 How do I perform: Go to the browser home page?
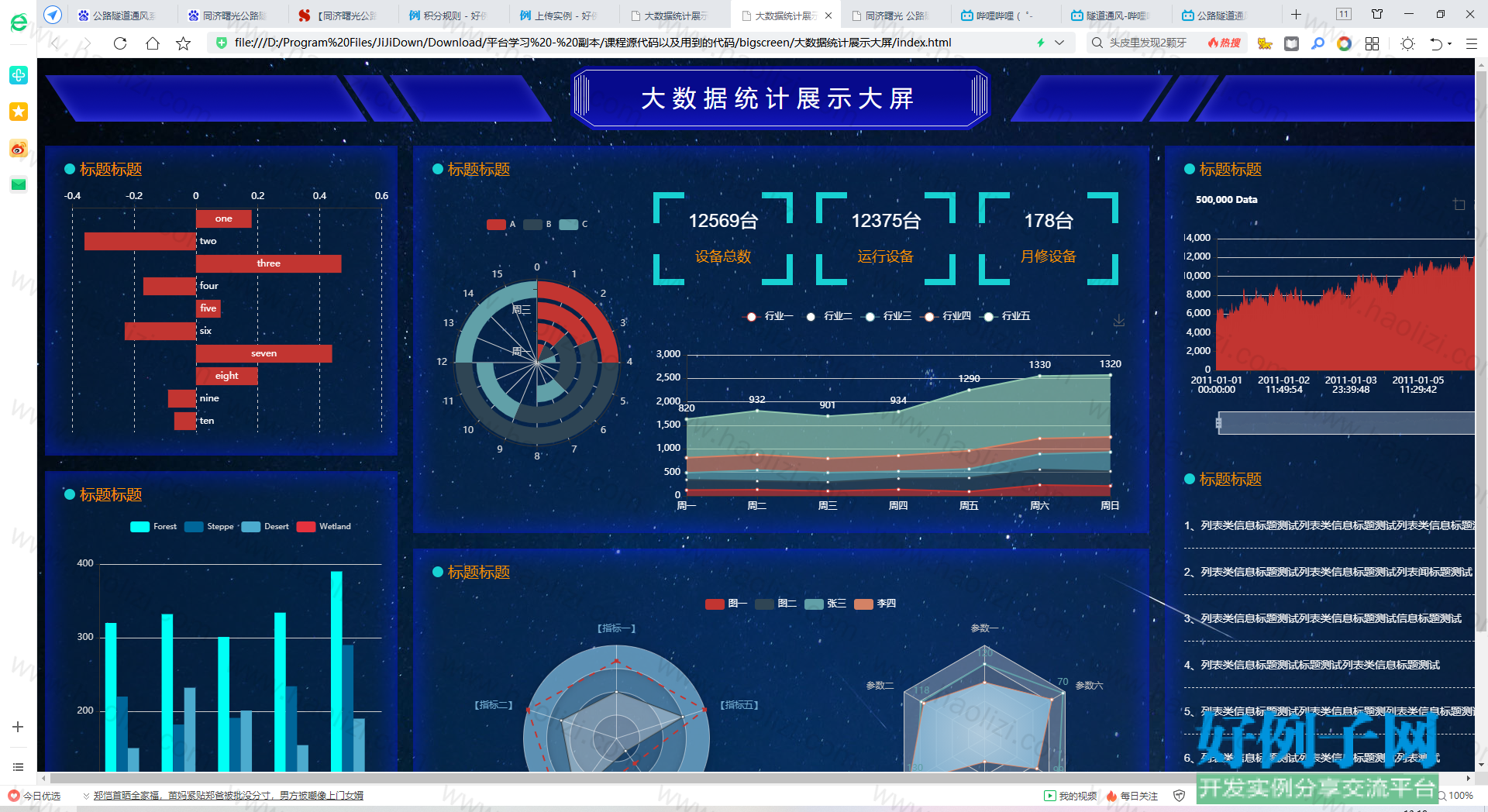153,43
